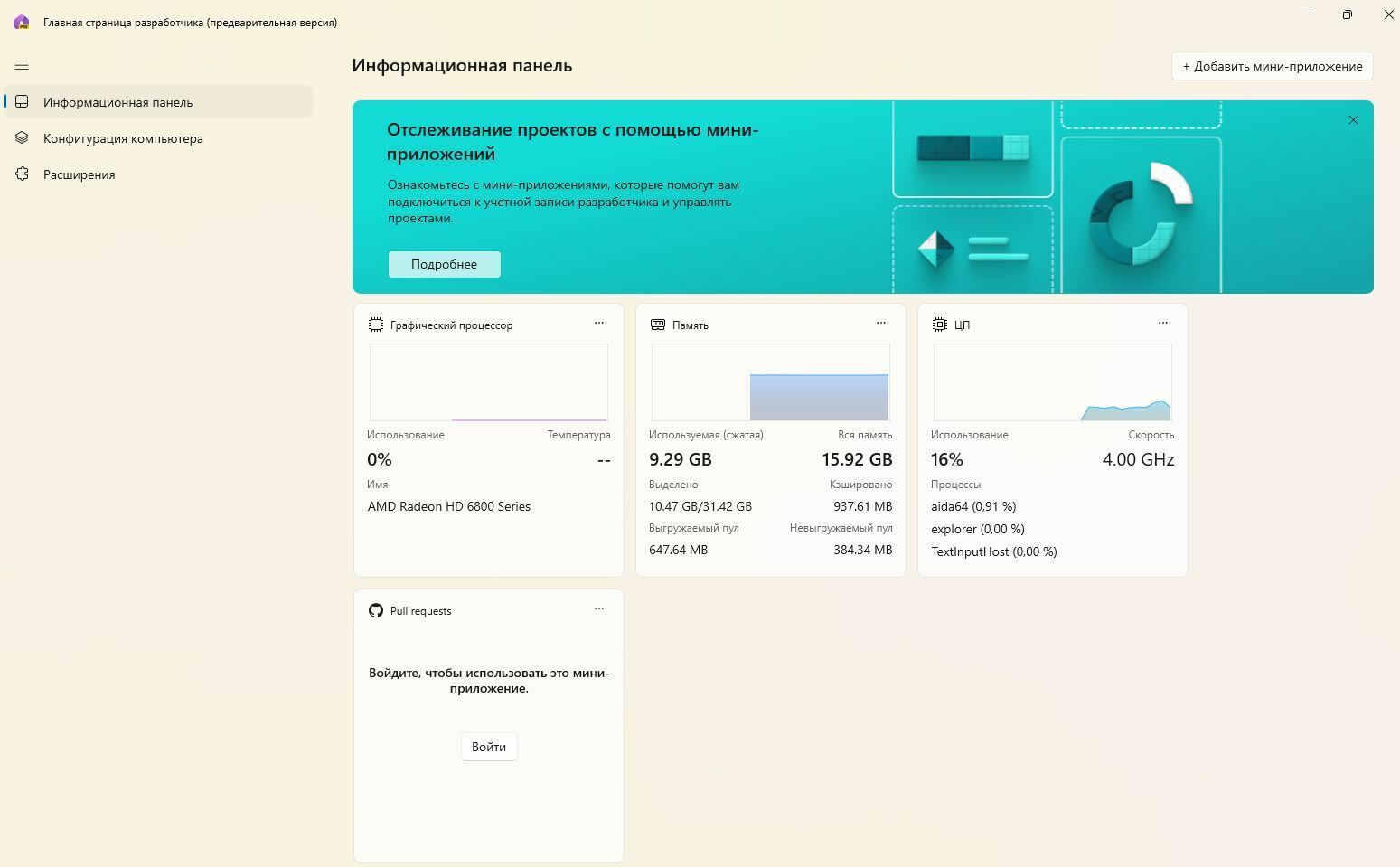The image size is (1400, 867).
Task: Select Конфигурация компьютера in the sidebar
Action: (x=123, y=138)
